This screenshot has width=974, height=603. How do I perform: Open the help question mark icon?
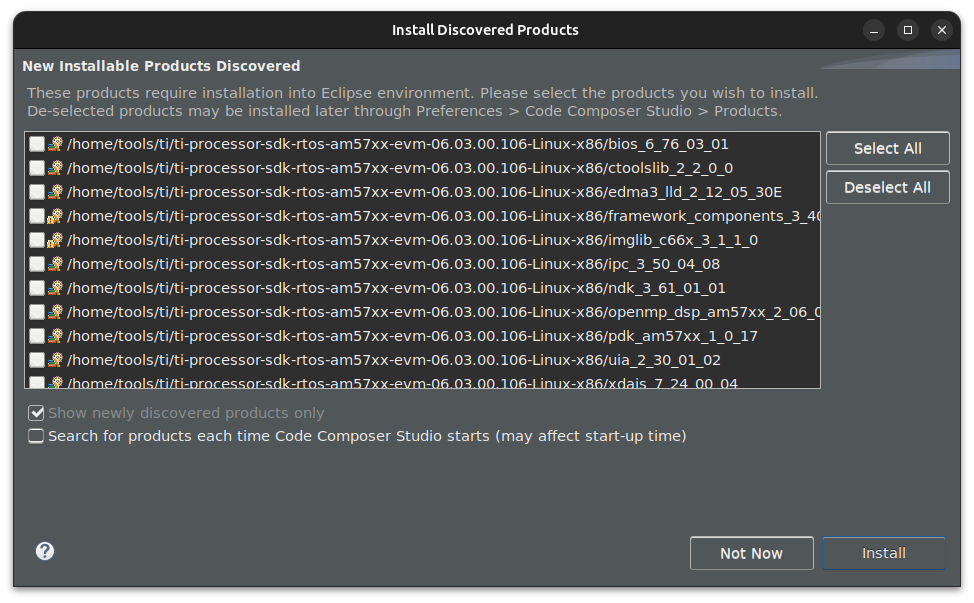(45, 551)
